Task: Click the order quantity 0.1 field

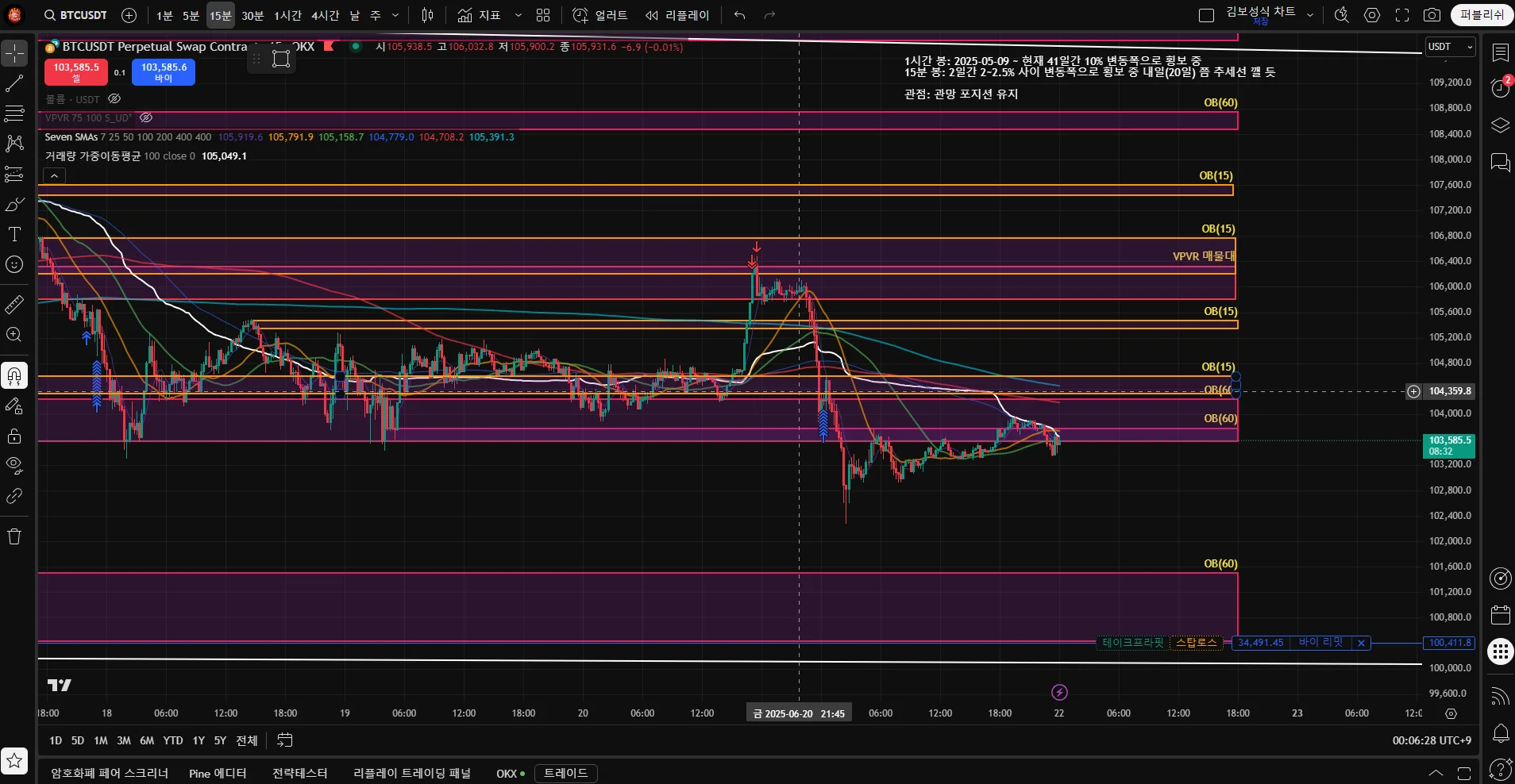Action: tap(119, 72)
